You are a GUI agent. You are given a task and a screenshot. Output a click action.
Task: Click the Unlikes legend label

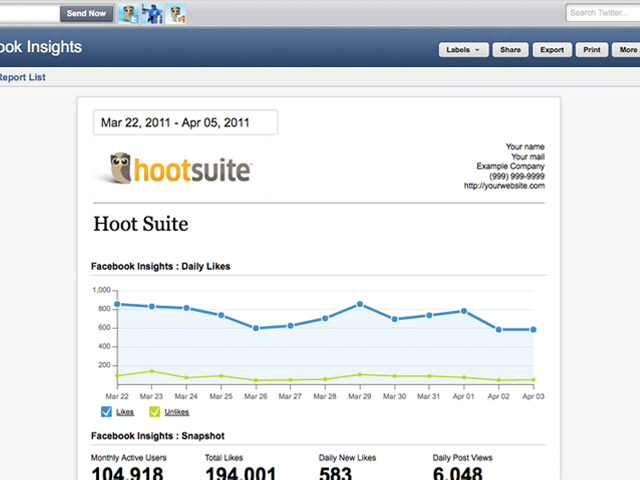(177, 412)
